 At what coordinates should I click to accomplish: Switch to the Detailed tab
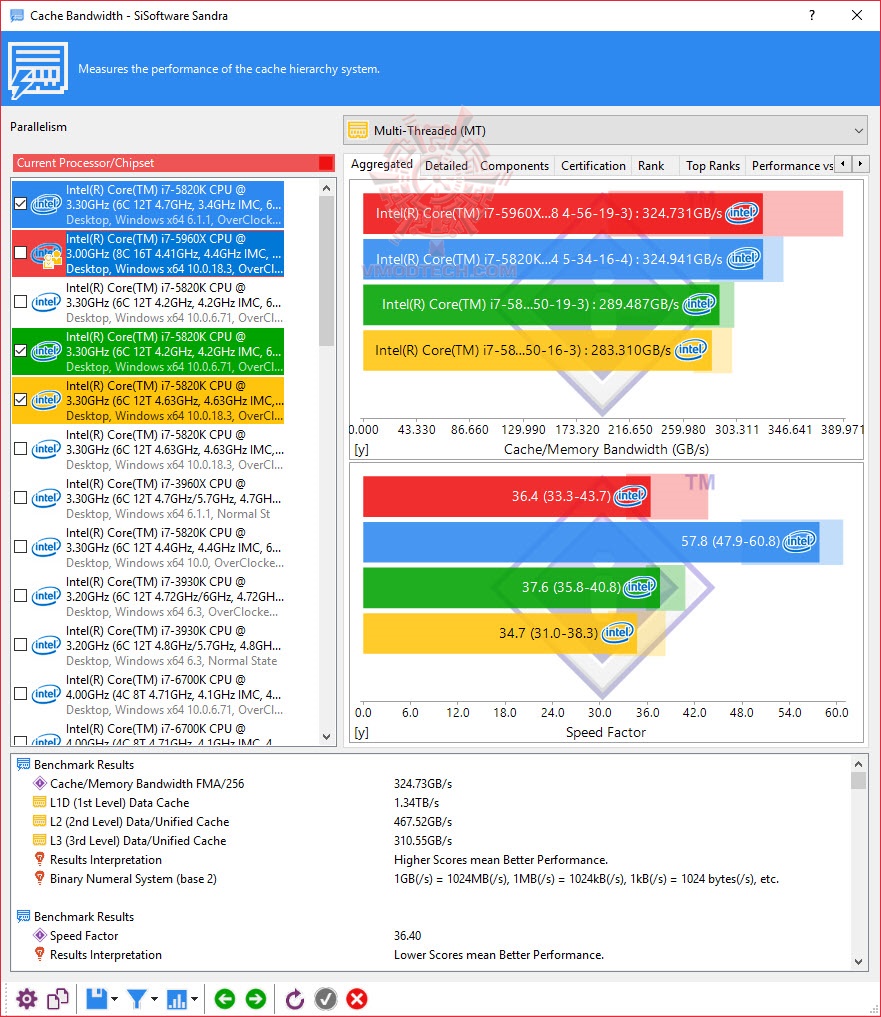coord(446,165)
